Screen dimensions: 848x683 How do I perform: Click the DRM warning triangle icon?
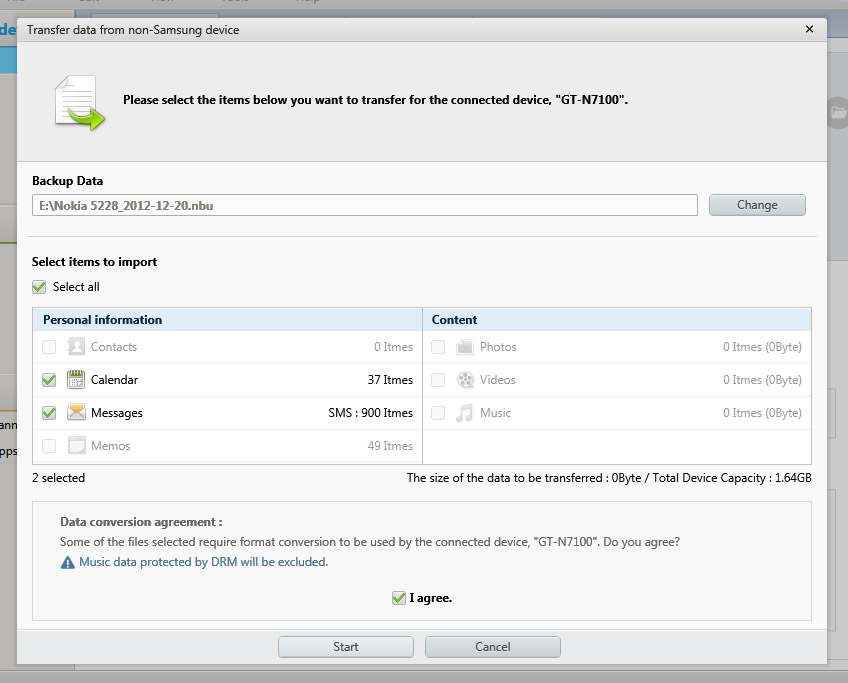(x=68, y=562)
